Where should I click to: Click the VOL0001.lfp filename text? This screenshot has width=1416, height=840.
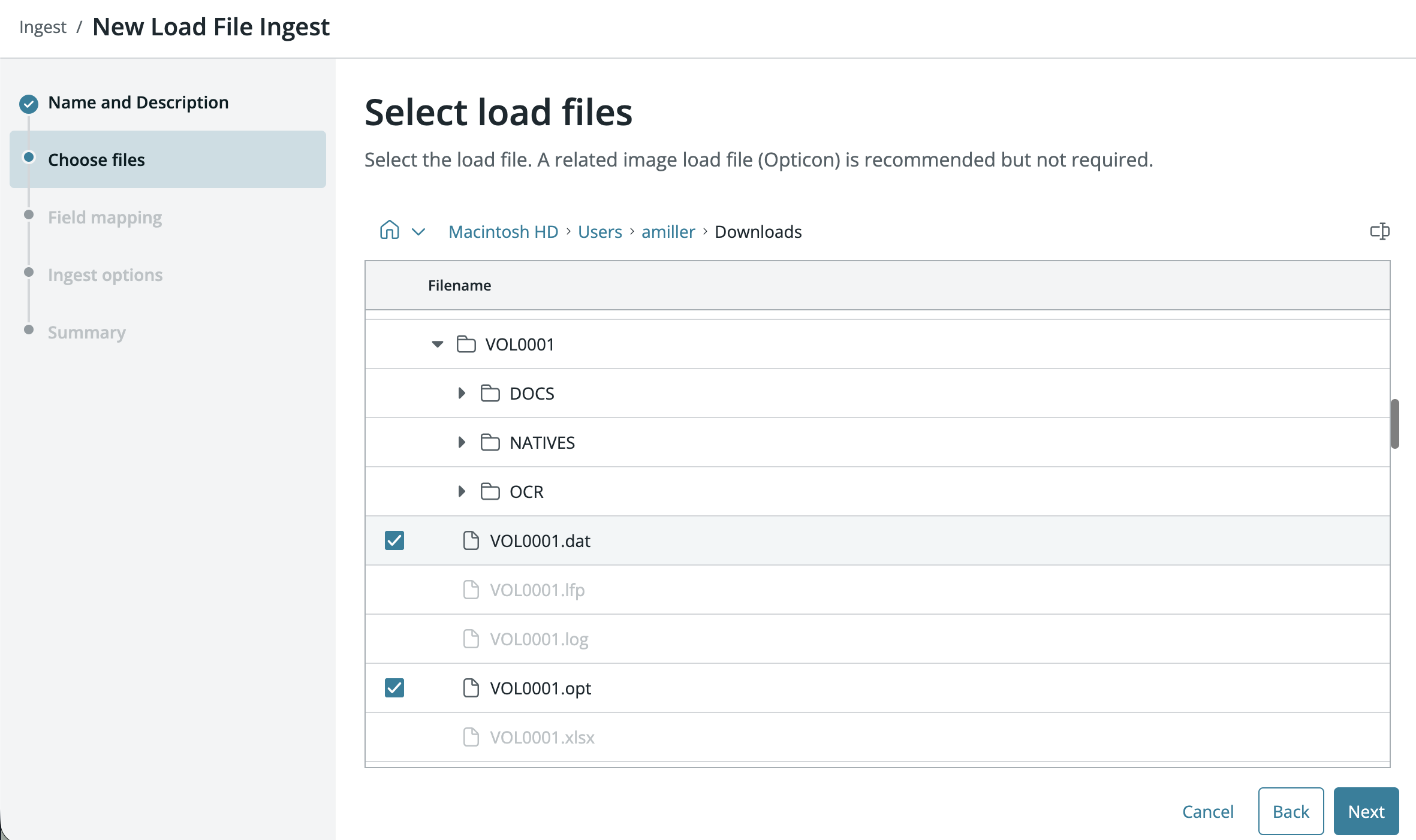click(537, 590)
